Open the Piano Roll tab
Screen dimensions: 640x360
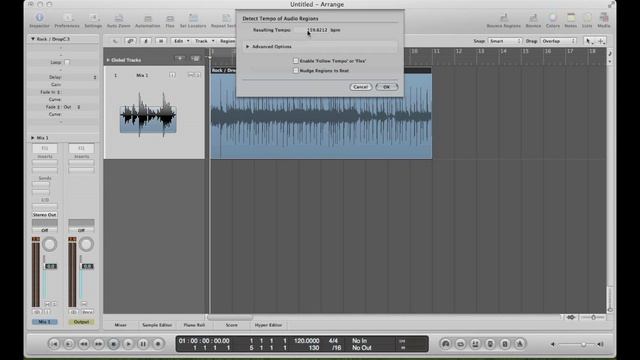click(x=194, y=325)
